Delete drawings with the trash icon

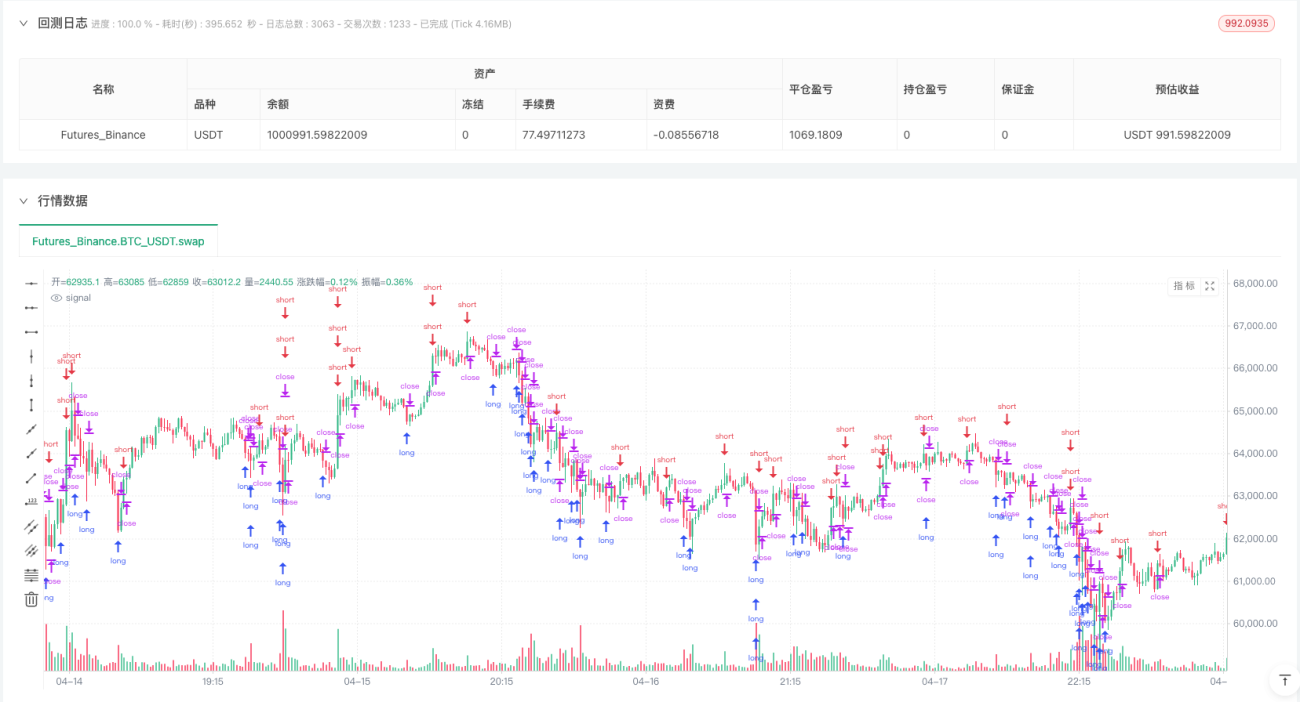pyautogui.click(x=31, y=599)
